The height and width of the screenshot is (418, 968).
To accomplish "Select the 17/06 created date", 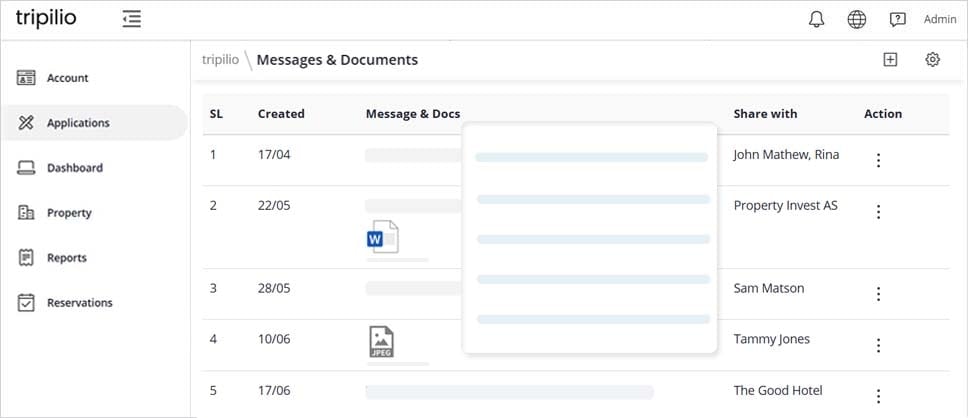I will tap(274, 391).
